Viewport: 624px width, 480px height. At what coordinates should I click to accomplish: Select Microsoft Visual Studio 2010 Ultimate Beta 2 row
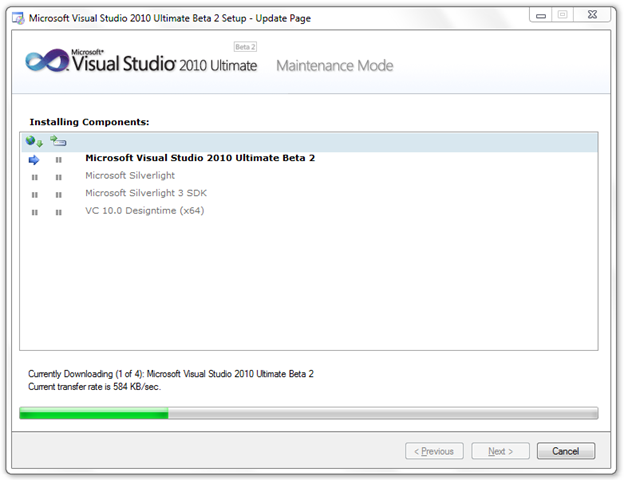309,158
